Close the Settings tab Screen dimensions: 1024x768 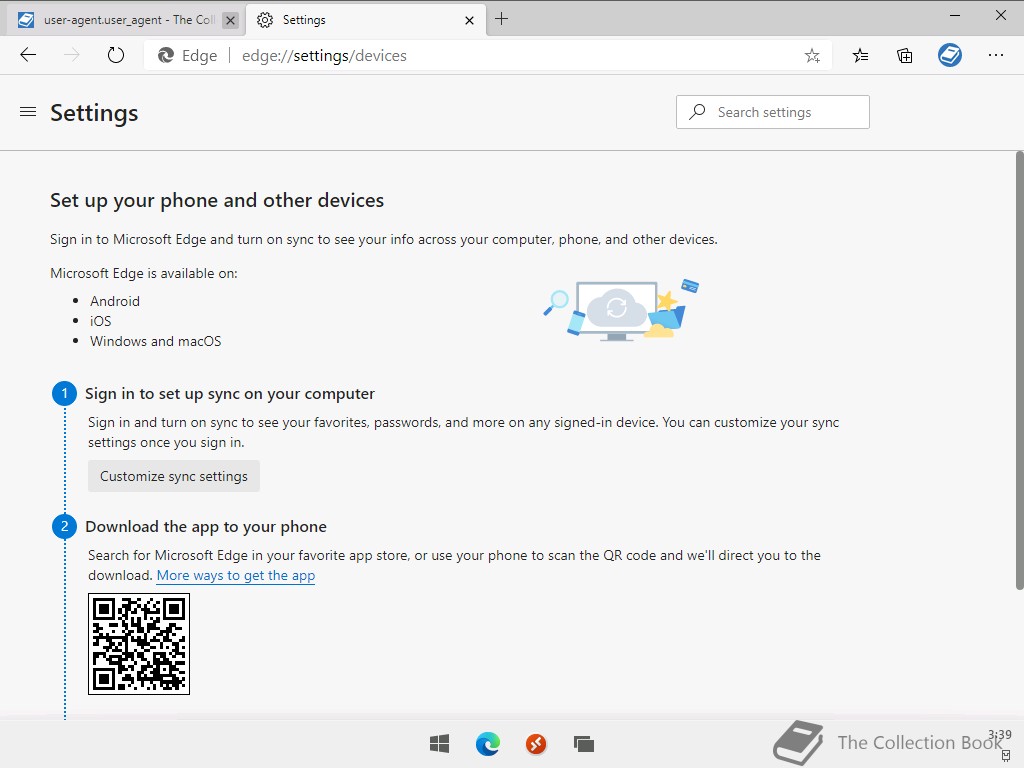tap(469, 20)
